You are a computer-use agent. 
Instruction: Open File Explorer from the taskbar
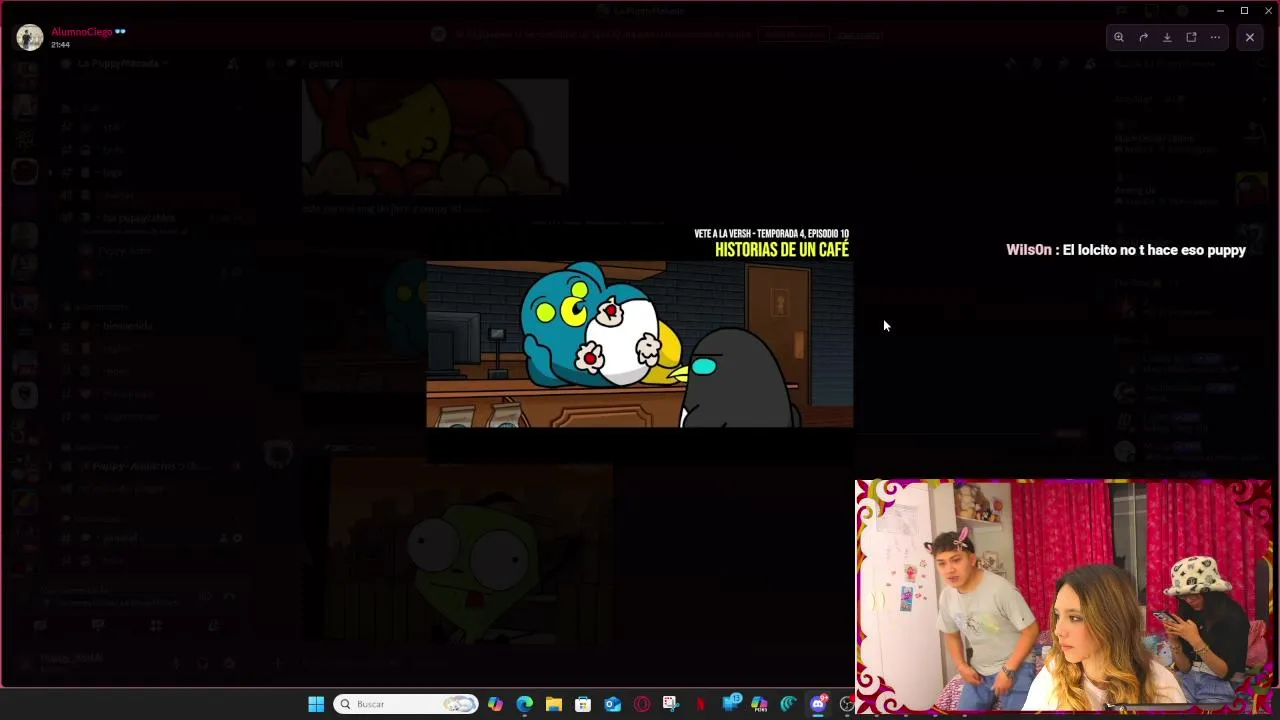(554, 704)
